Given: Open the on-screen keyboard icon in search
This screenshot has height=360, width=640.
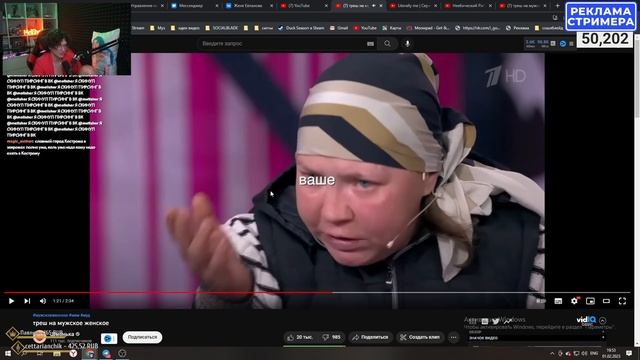Looking at the screenshot, I should pos(370,44).
